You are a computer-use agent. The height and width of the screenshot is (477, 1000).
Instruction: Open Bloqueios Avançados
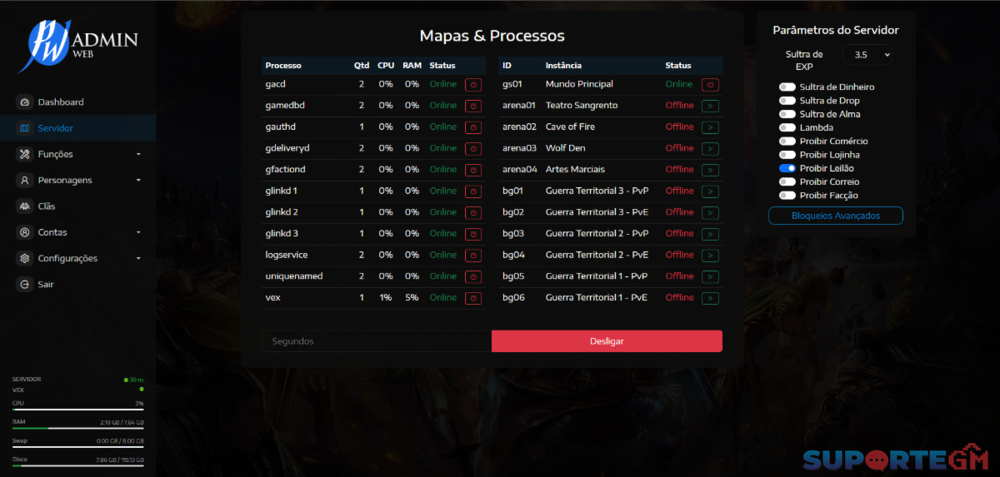pos(835,216)
